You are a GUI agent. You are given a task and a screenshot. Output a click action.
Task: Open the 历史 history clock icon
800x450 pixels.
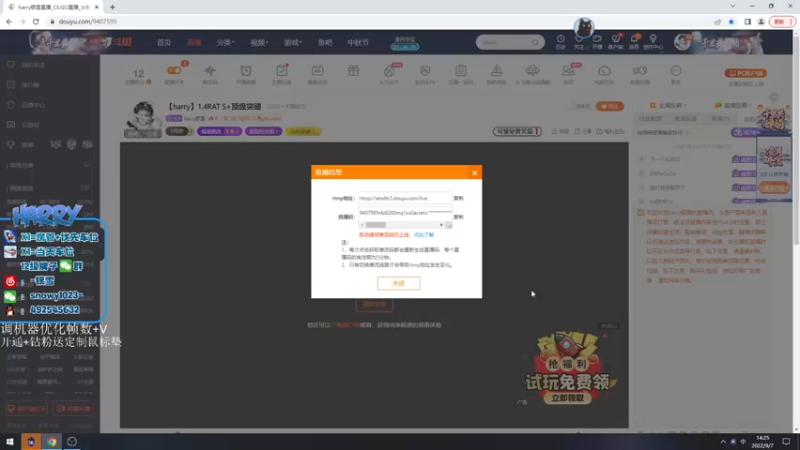561,41
